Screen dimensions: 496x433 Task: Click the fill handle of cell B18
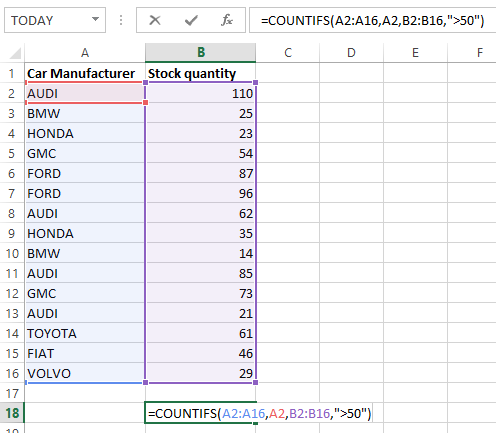pyautogui.click(x=256, y=423)
